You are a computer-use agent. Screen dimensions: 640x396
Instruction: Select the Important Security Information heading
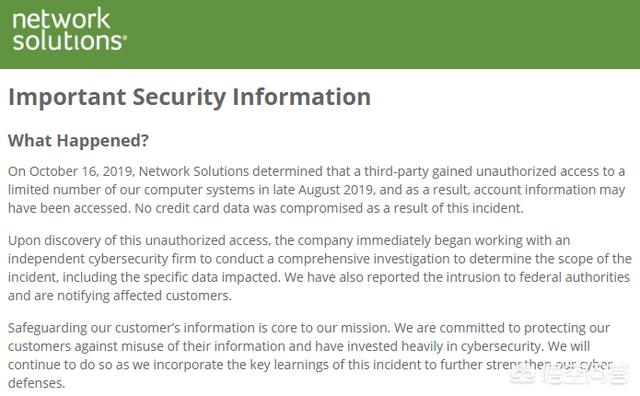(189, 97)
